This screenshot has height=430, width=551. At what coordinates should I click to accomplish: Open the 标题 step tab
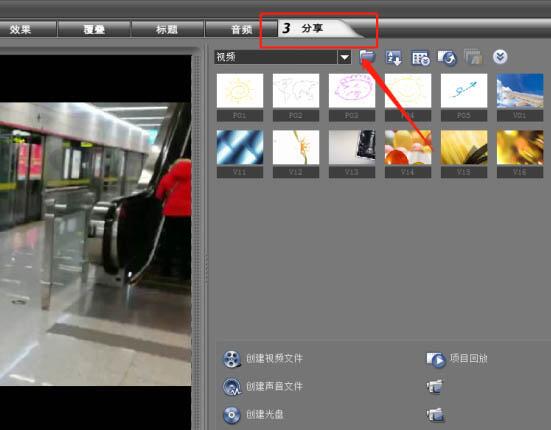pyautogui.click(x=167, y=29)
